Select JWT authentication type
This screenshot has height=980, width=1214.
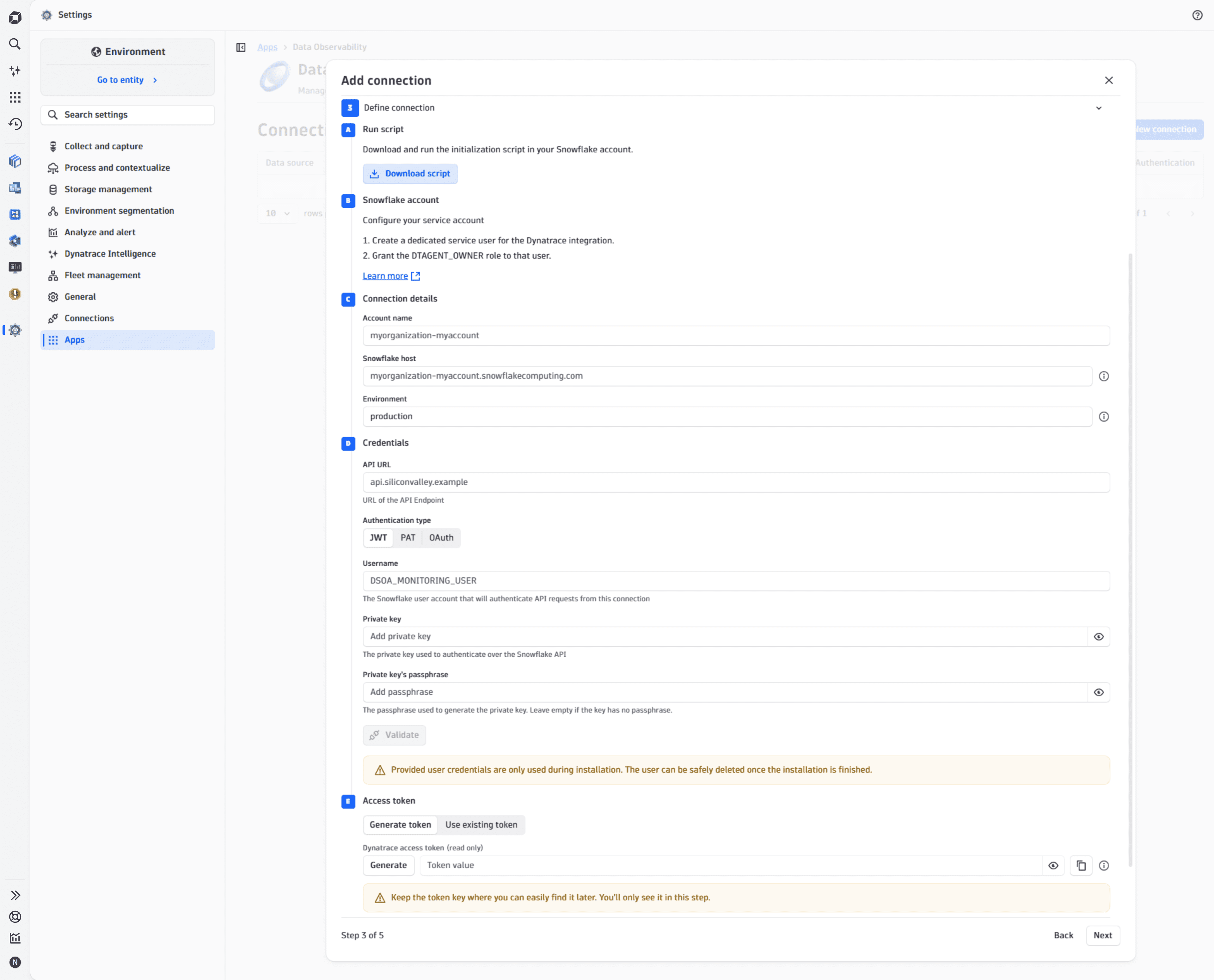pos(378,538)
